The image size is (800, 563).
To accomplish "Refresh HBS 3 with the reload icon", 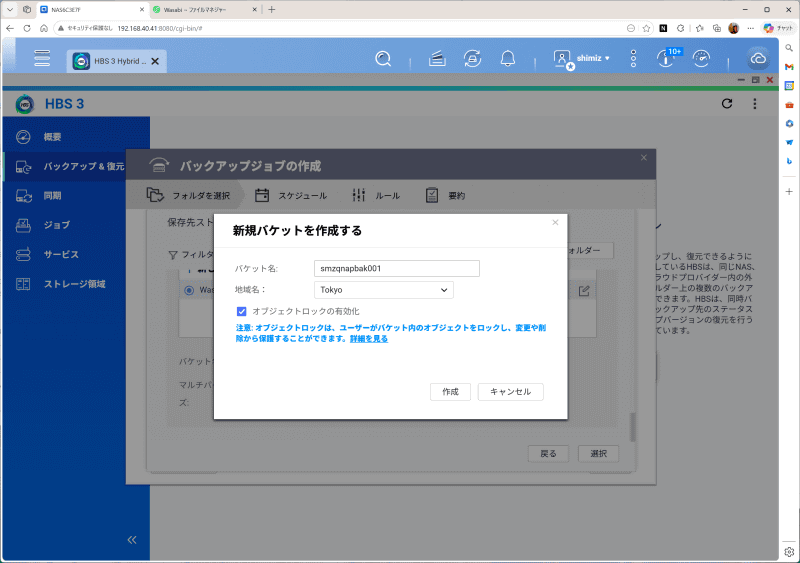I will [727, 104].
